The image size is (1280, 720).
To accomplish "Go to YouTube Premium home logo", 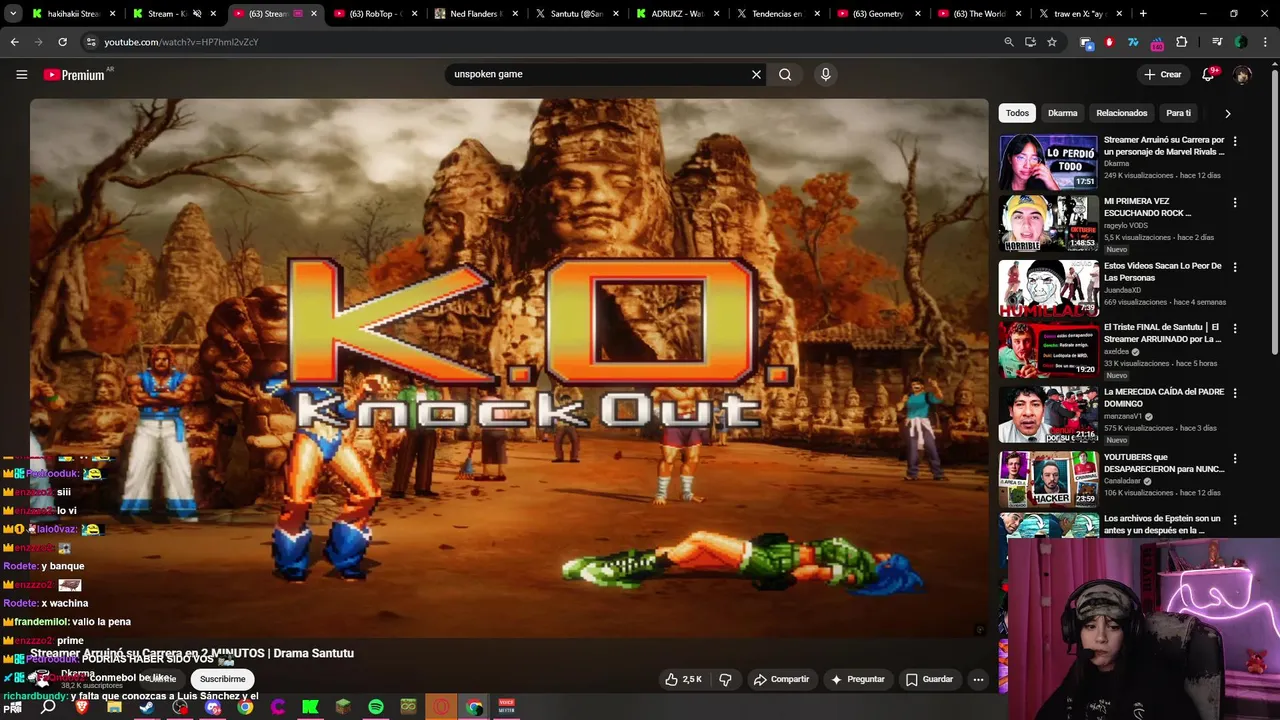I will [x=75, y=75].
